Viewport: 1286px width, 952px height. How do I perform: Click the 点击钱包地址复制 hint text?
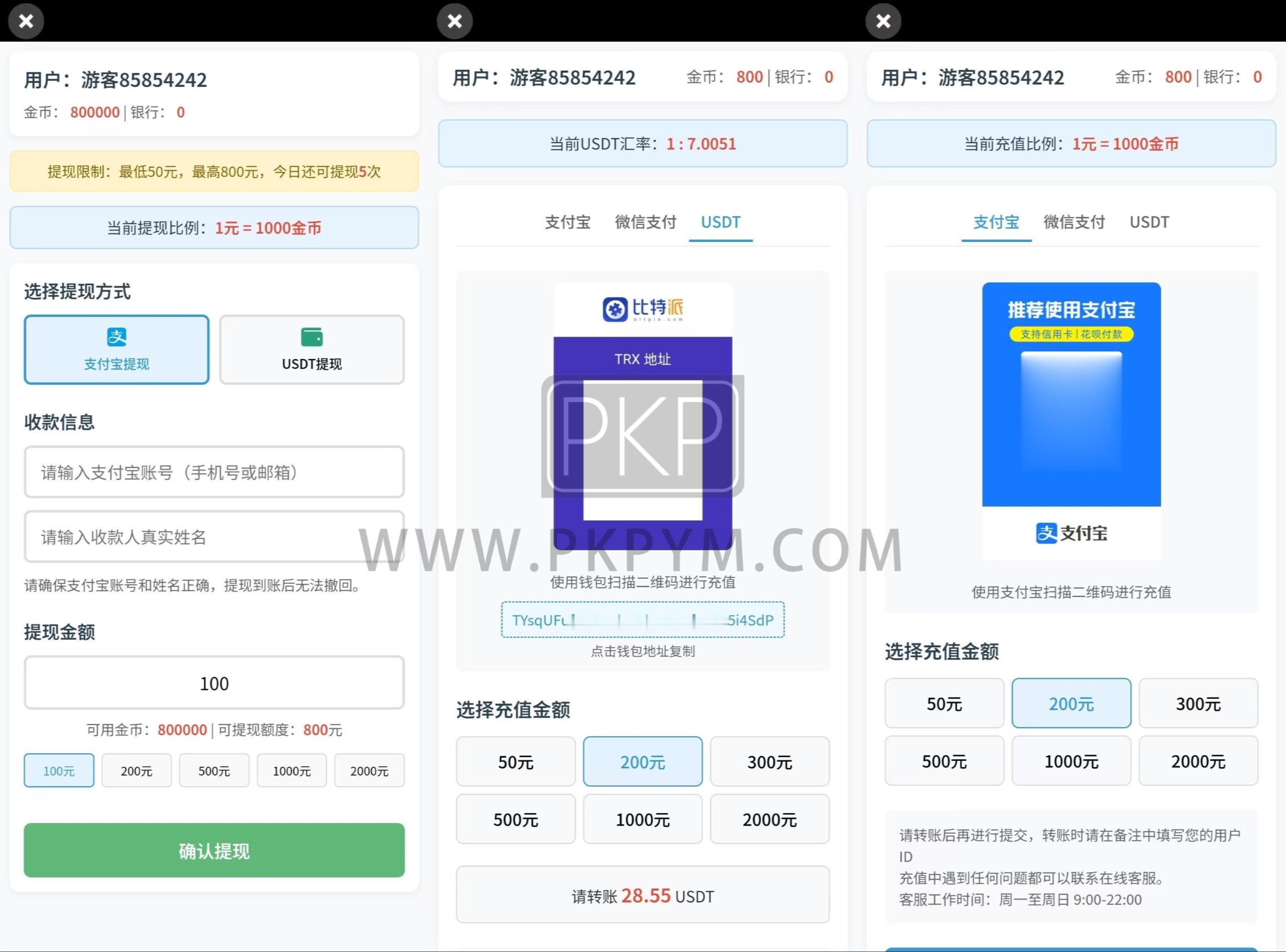tap(642, 651)
